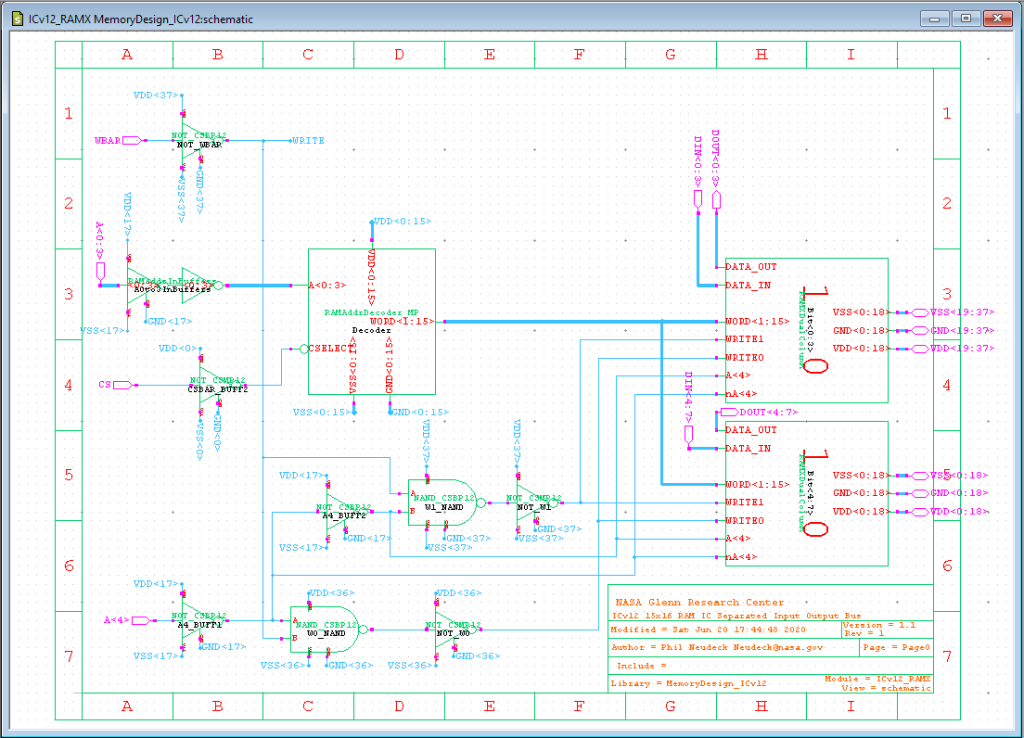Viewport: 1024px width, 738px height.
Task: Click the VDD<0> label above CSBAR_BUFF2
Action: [177, 348]
